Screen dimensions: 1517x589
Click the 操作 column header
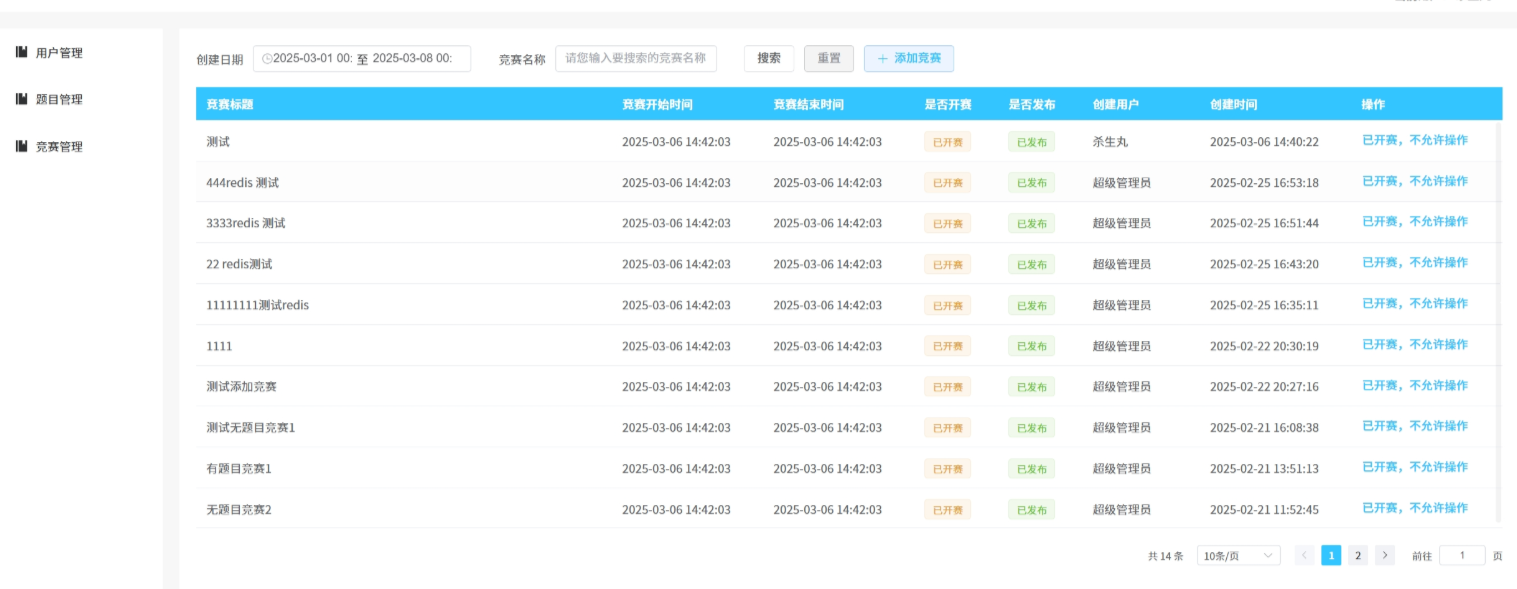(1373, 105)
